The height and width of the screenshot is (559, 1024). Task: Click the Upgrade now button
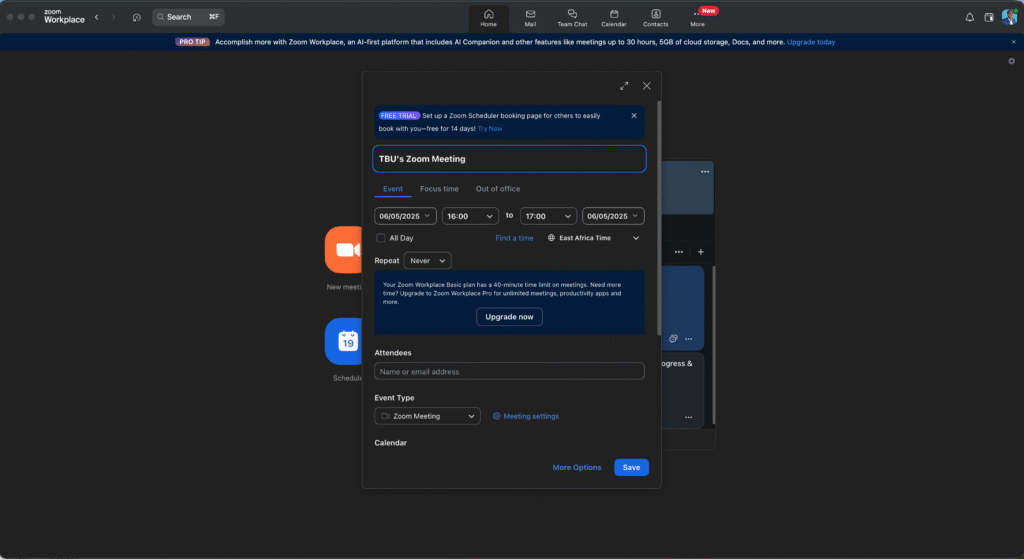click(509, 317)
